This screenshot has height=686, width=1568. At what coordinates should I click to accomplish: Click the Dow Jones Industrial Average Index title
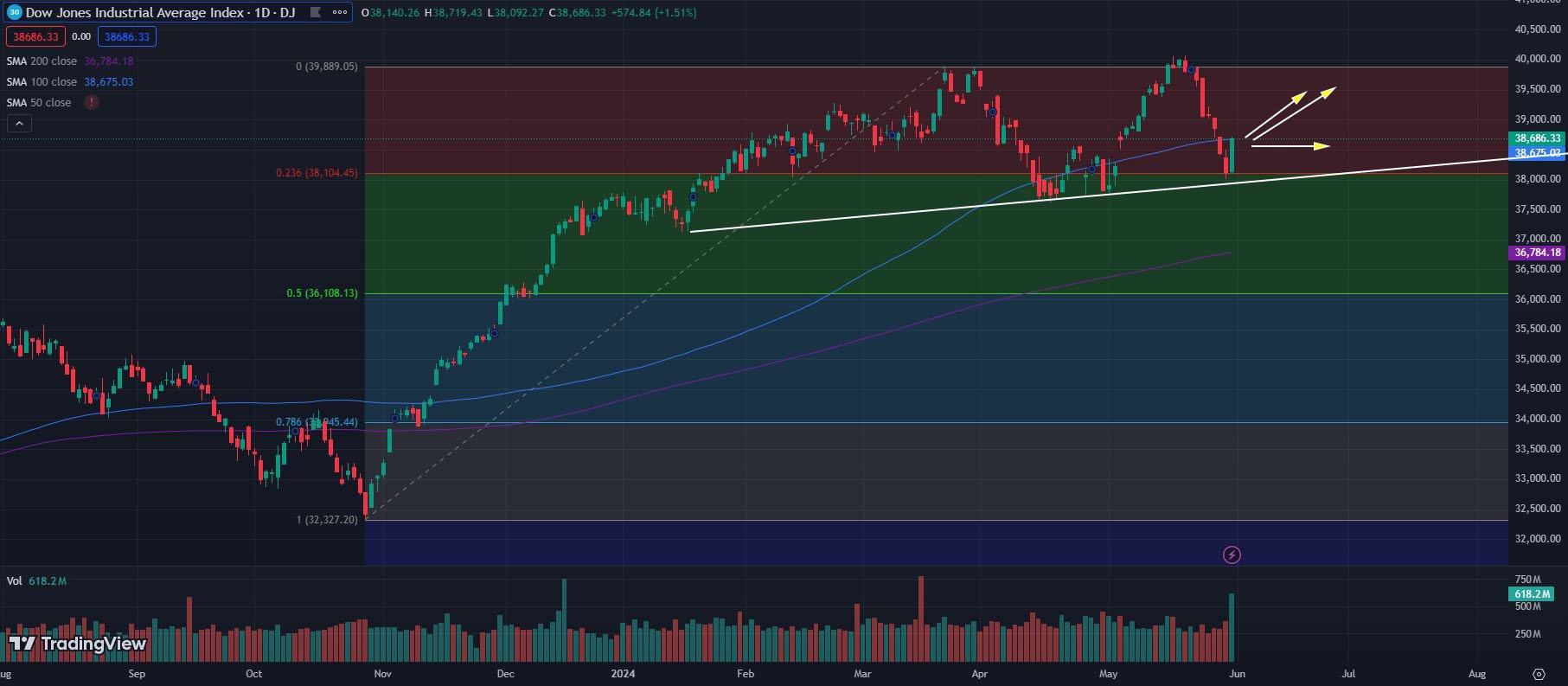pyautogui.click(x=135, y=13)
